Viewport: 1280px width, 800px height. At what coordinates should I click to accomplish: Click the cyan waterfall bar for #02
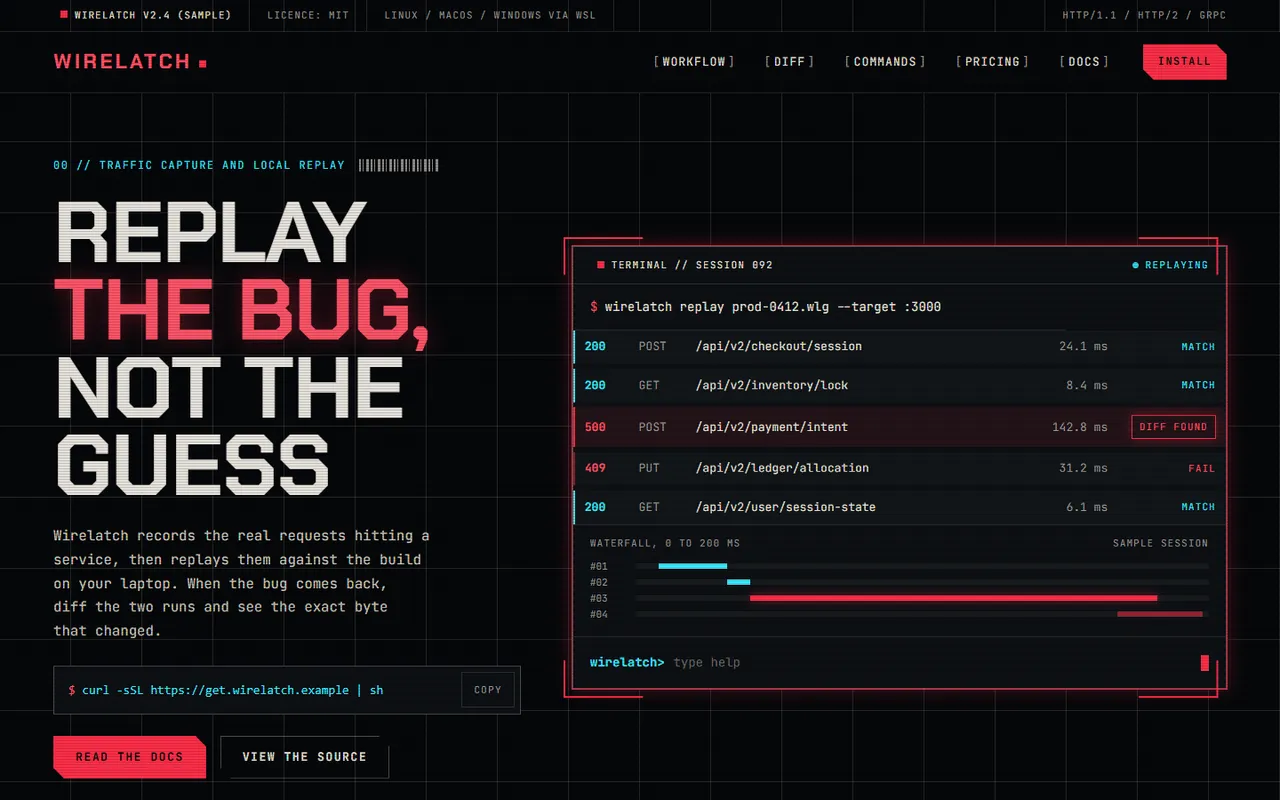point(739,582)
